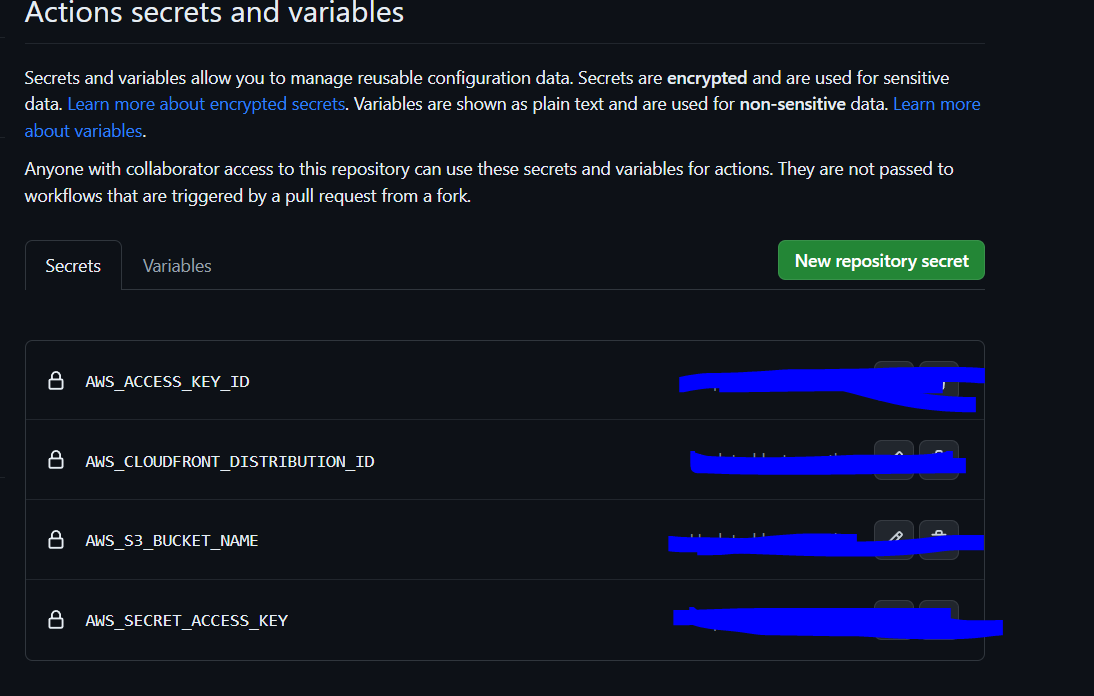Select the pencil icon for AWS_S3_BUCKET_NAME
The image size is (1094, 696).
893,539
